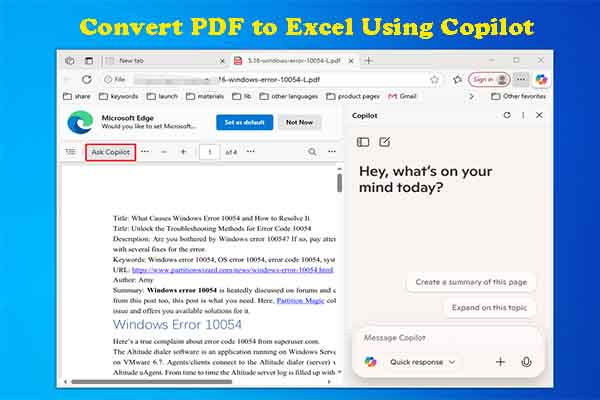This screenshot has height=400, width=600.
Task: Start a new Copilot chat icon
Action: coord(384,142)
